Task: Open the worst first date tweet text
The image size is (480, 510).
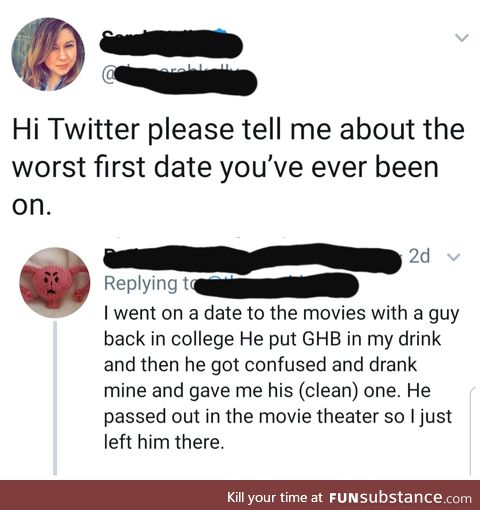Action: [238, 167]
